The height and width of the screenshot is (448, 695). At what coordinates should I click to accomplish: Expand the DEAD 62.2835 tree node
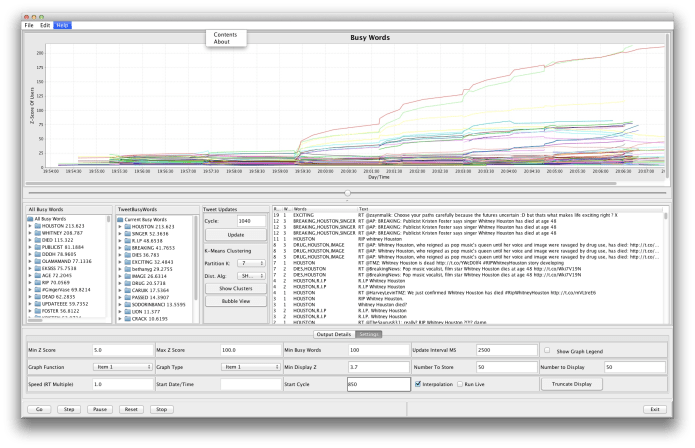(x=30, y=297)
